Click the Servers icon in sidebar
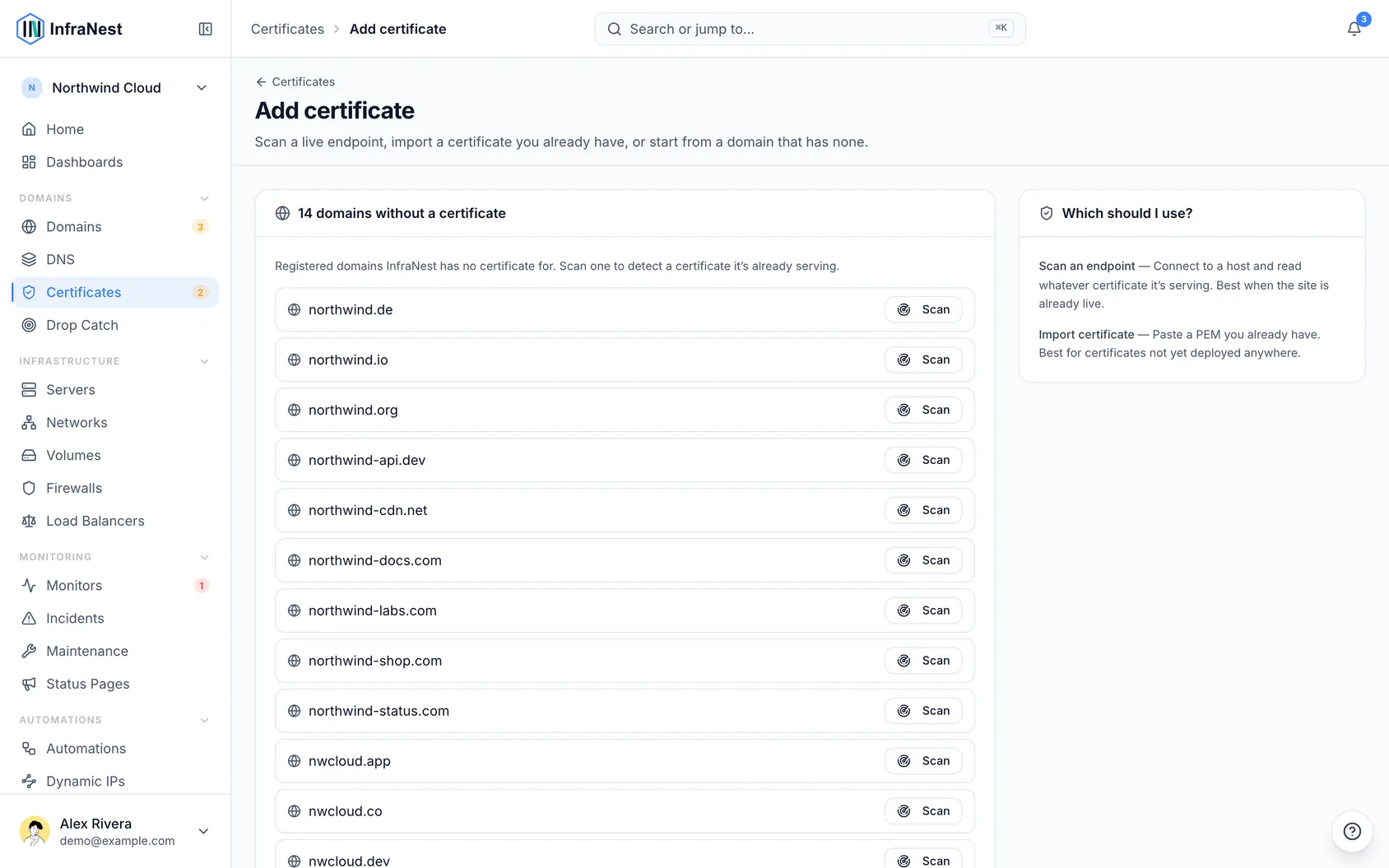 29,390
